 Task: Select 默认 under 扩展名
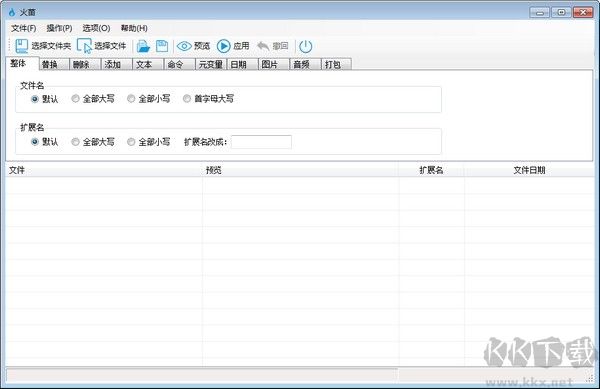[x=35, y=142]
